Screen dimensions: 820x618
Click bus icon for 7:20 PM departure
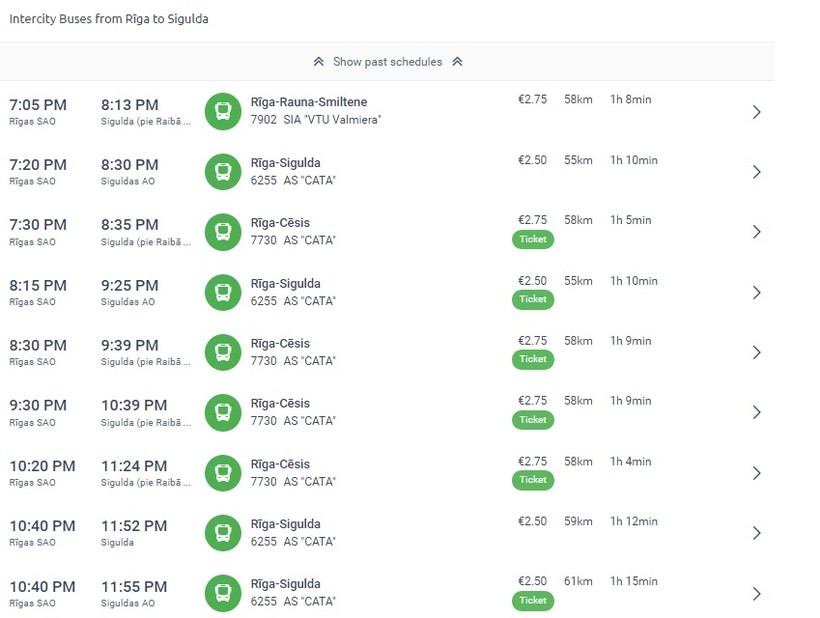coord(223,171)
